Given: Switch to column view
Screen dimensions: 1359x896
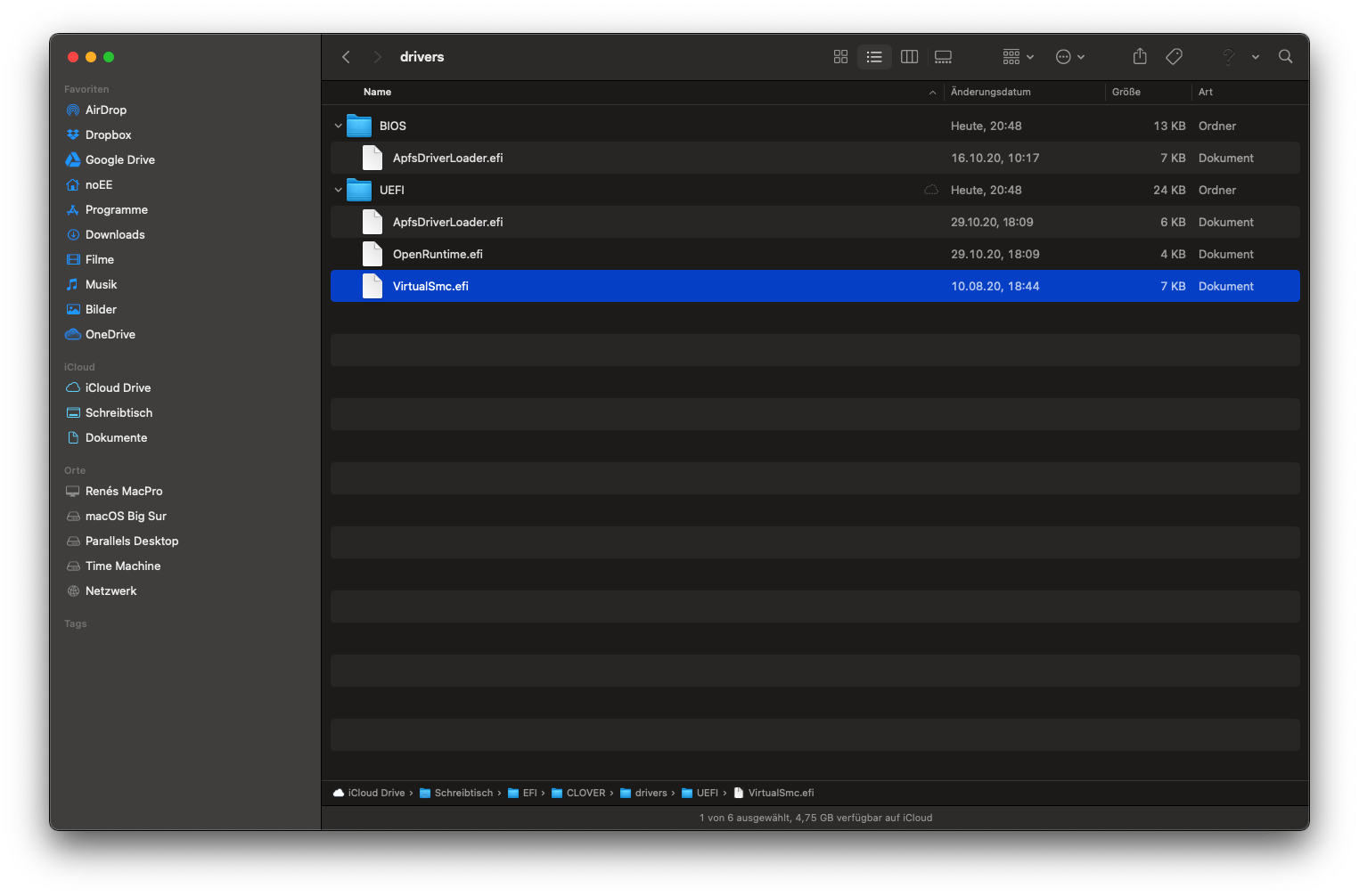Looking at the screenshot, I should tap(909, 57).
